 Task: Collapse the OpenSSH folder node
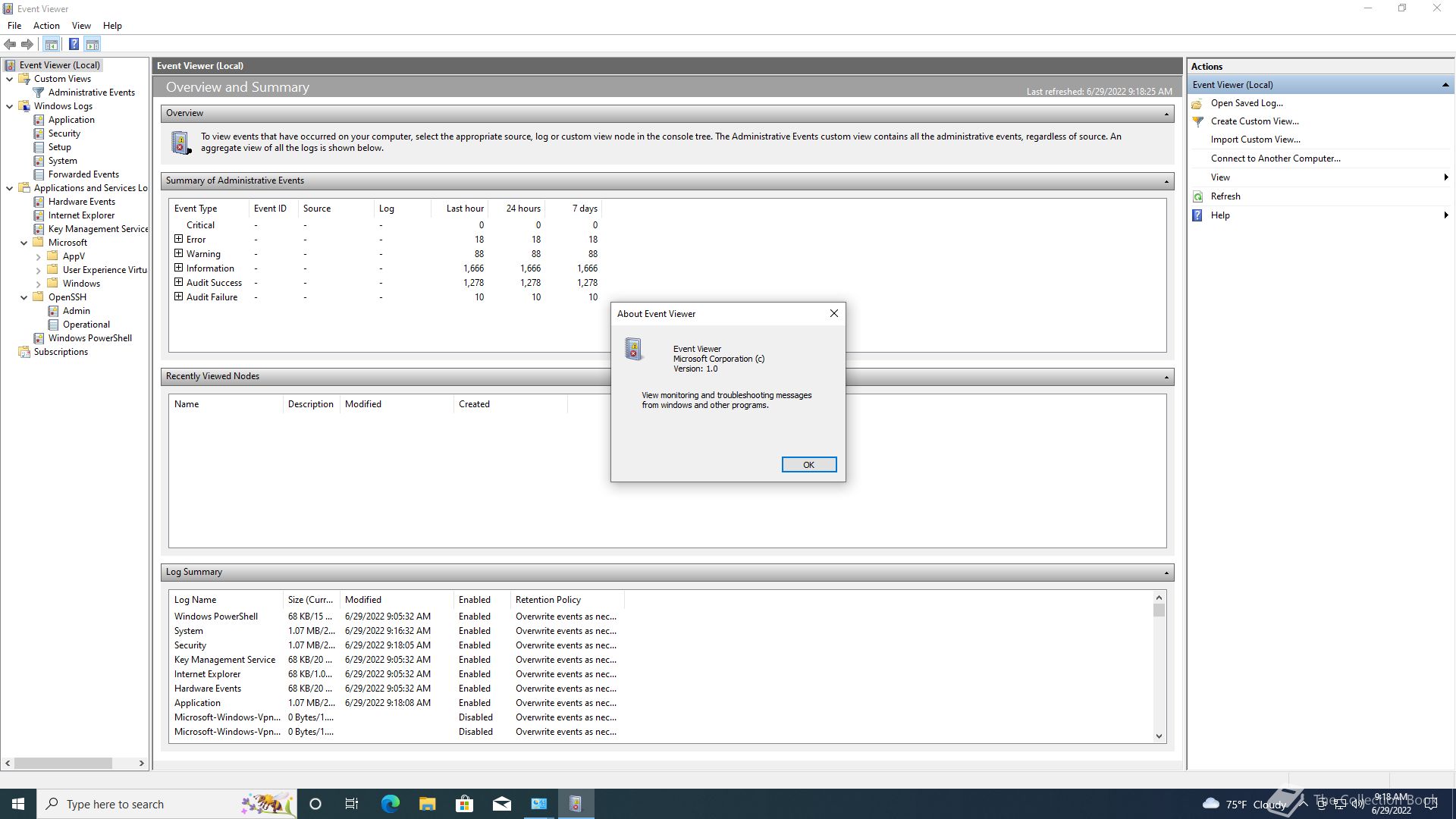[24, 297]
